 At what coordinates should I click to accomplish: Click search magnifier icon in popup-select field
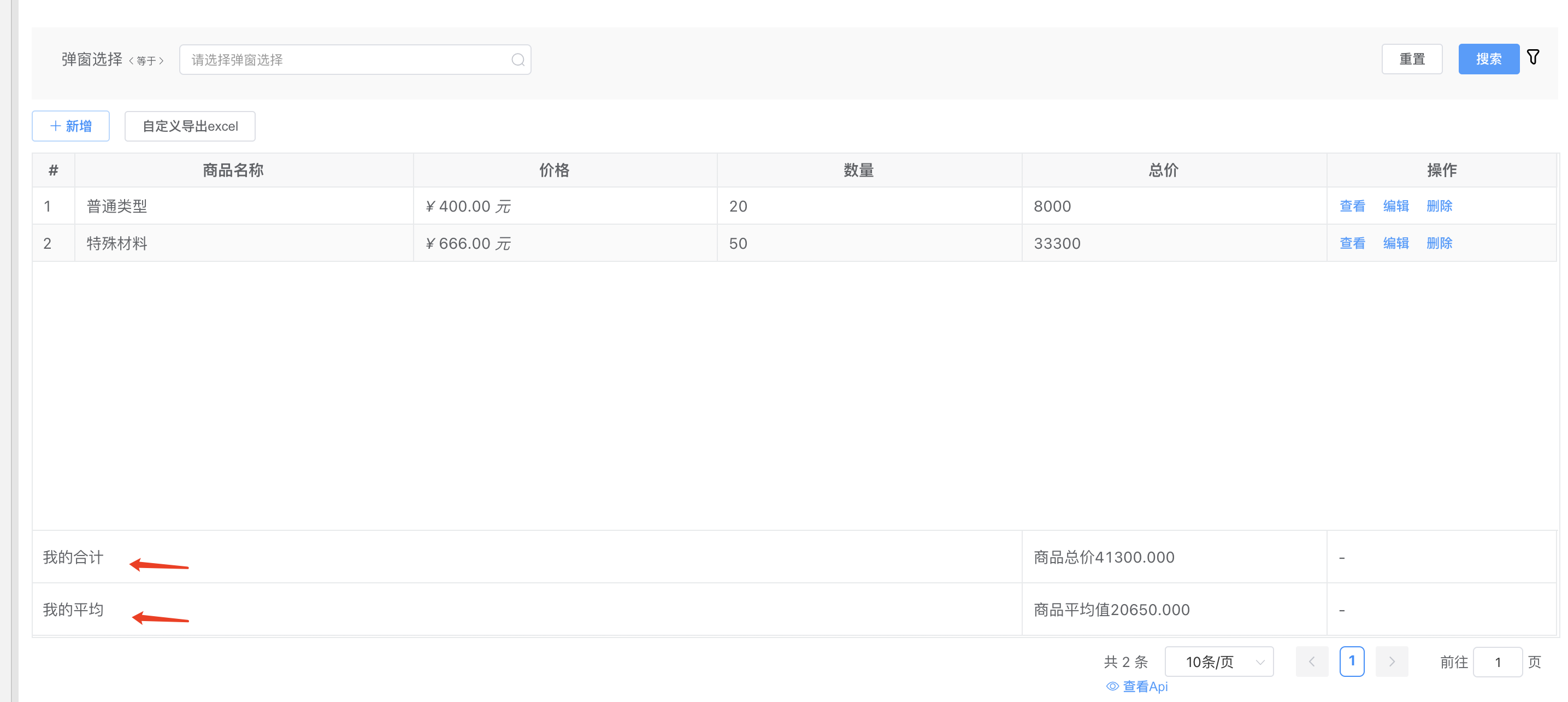[x=517, y=60]
